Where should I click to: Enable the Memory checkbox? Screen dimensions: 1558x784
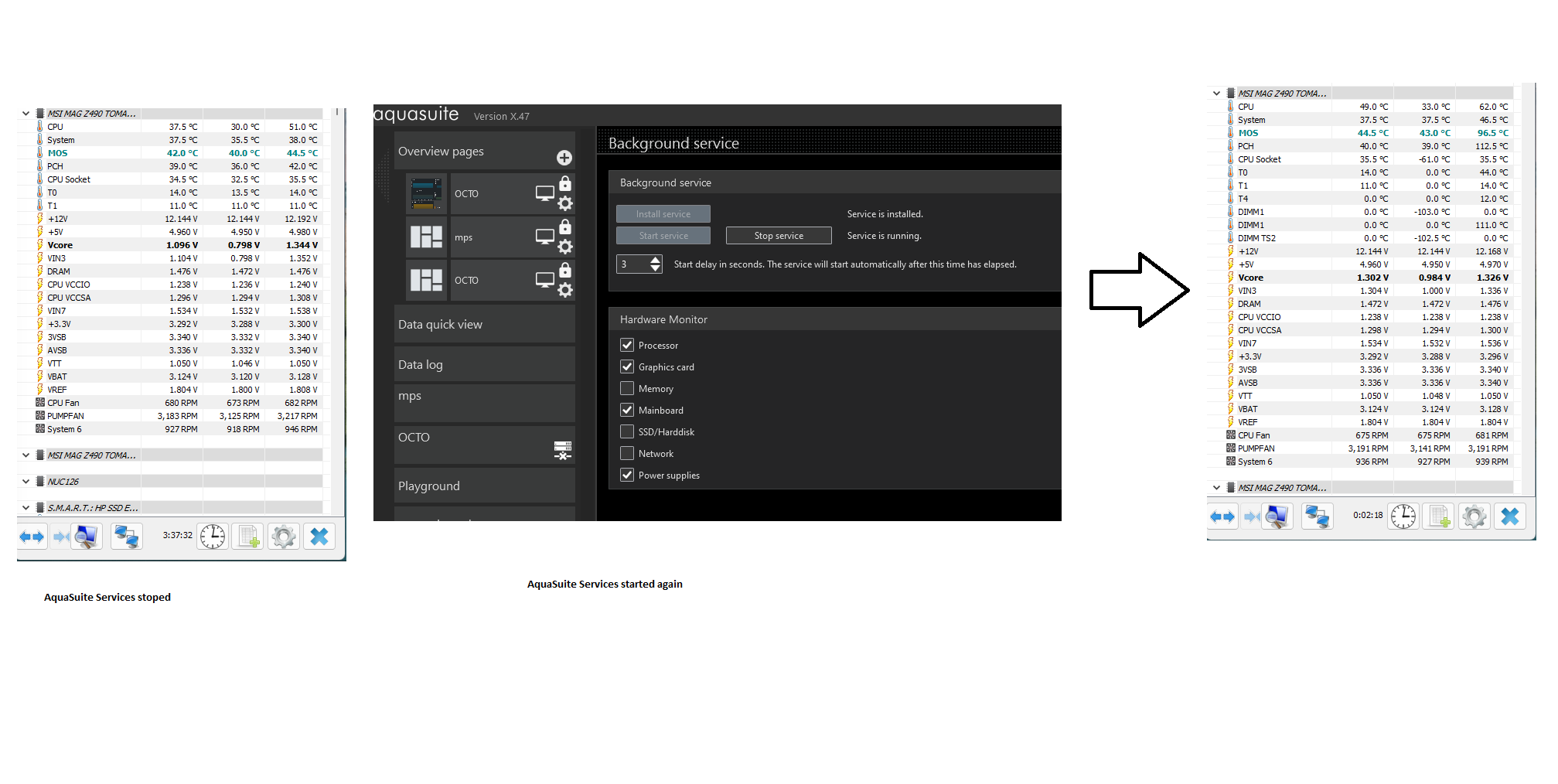pos(627,388)
